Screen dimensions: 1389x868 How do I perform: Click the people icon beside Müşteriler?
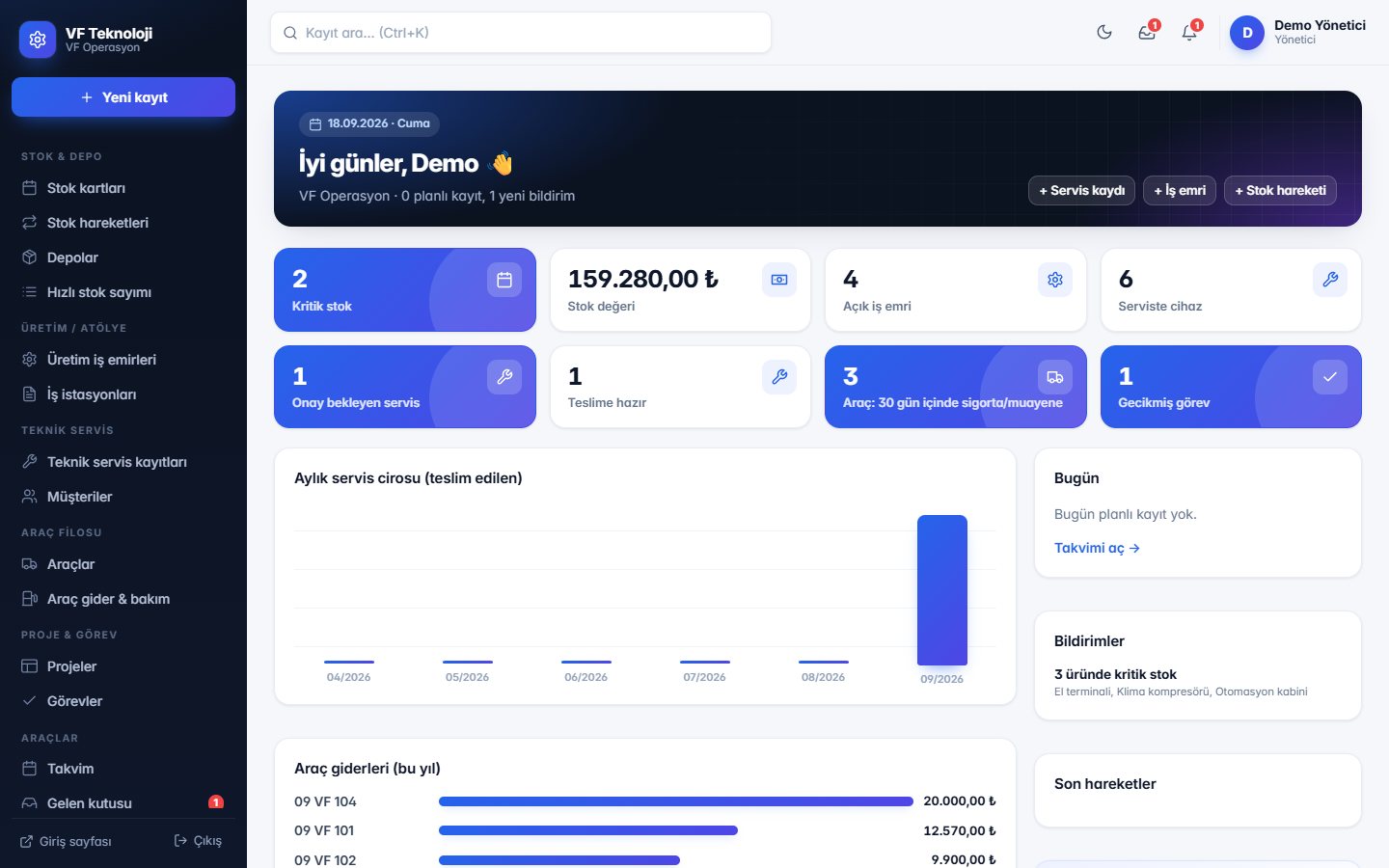click(30, 497)
